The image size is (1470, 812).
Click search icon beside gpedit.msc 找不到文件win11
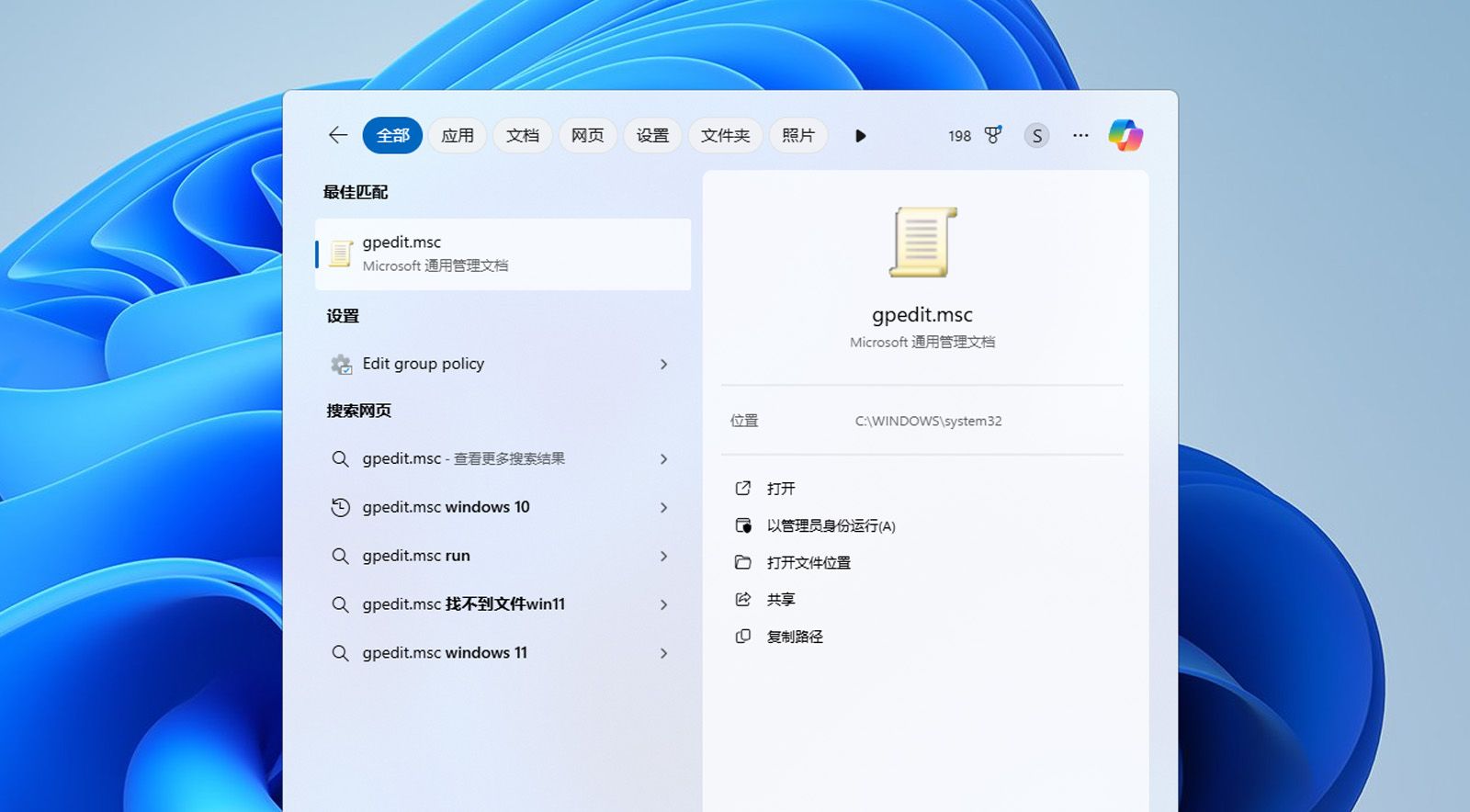click(x=340, y=604)
